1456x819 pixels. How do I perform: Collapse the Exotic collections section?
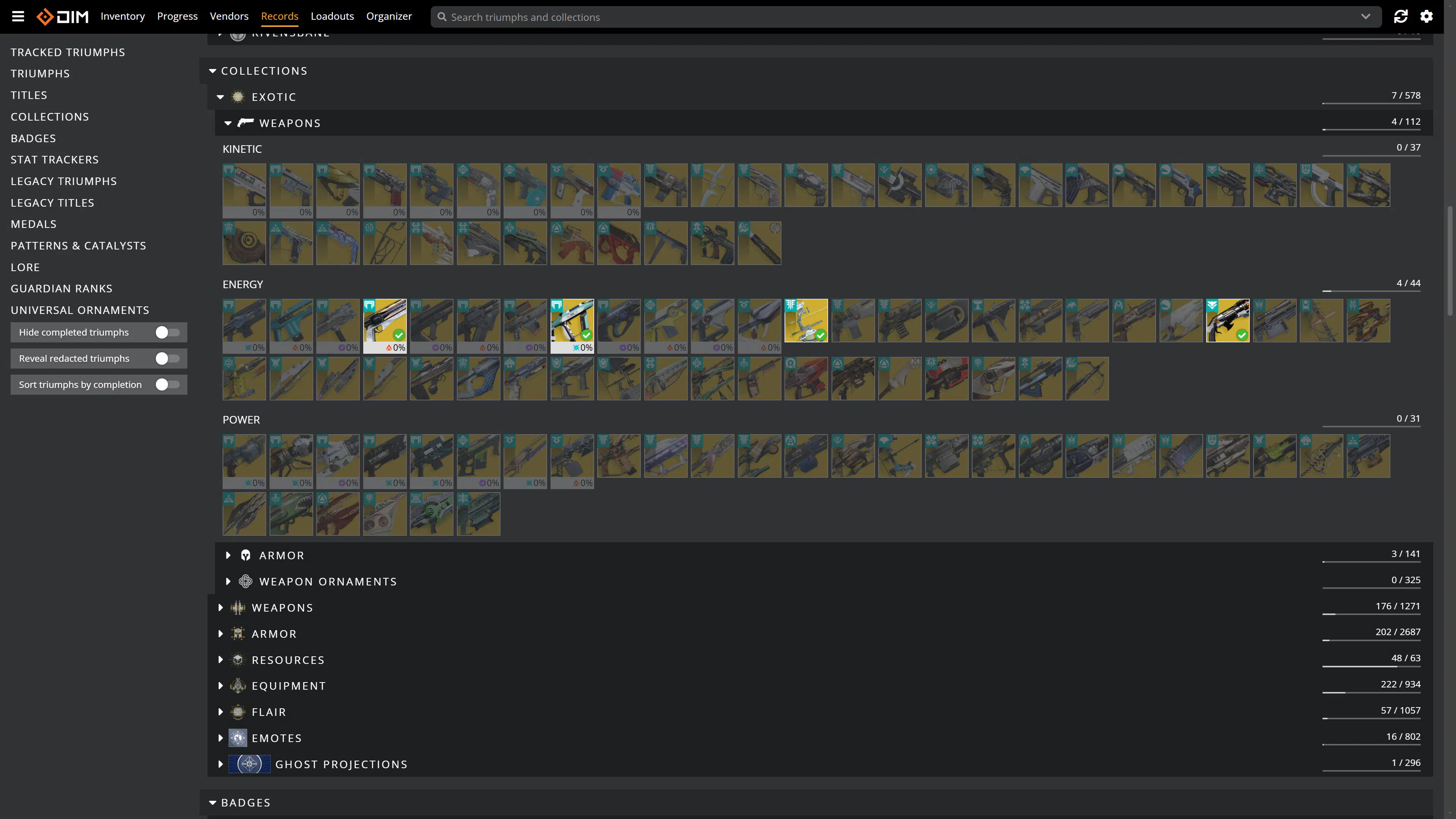(220, 97)
